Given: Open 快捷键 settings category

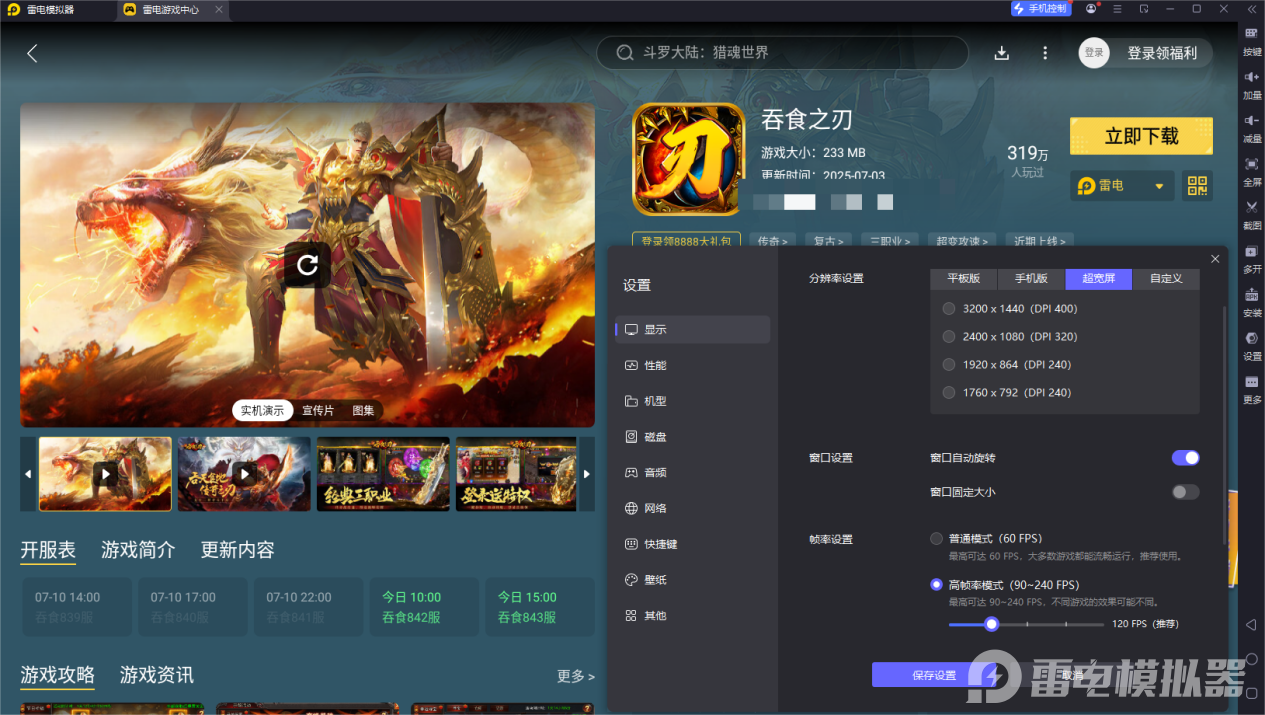Looking at the screenshot, I should pos(692,544).
